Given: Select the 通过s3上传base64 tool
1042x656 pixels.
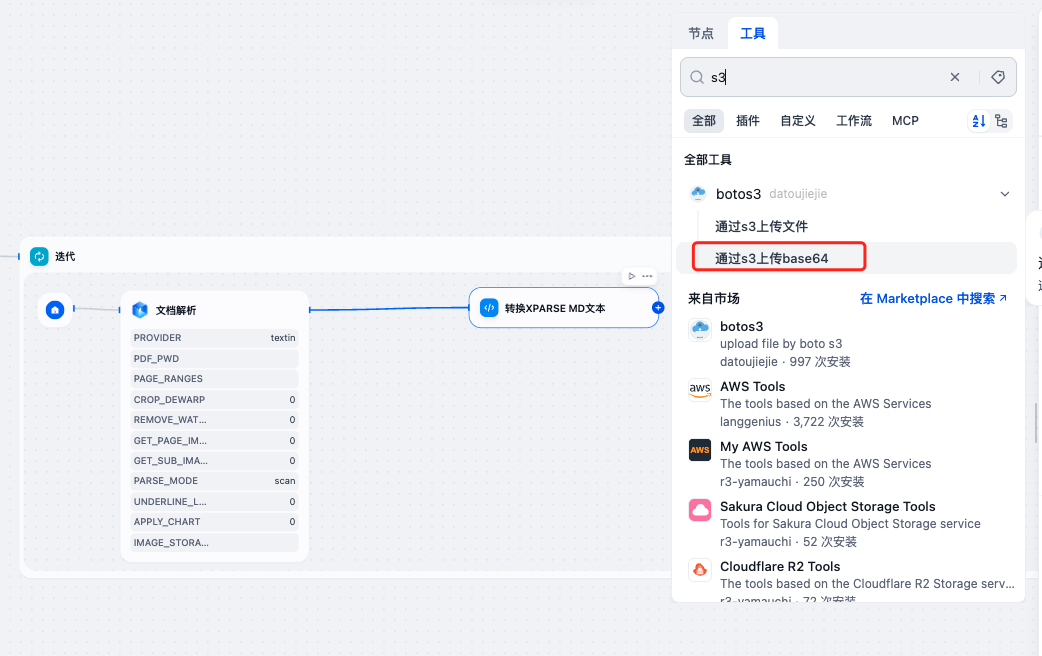Looking at the screenshot, I should click(779, 256).
